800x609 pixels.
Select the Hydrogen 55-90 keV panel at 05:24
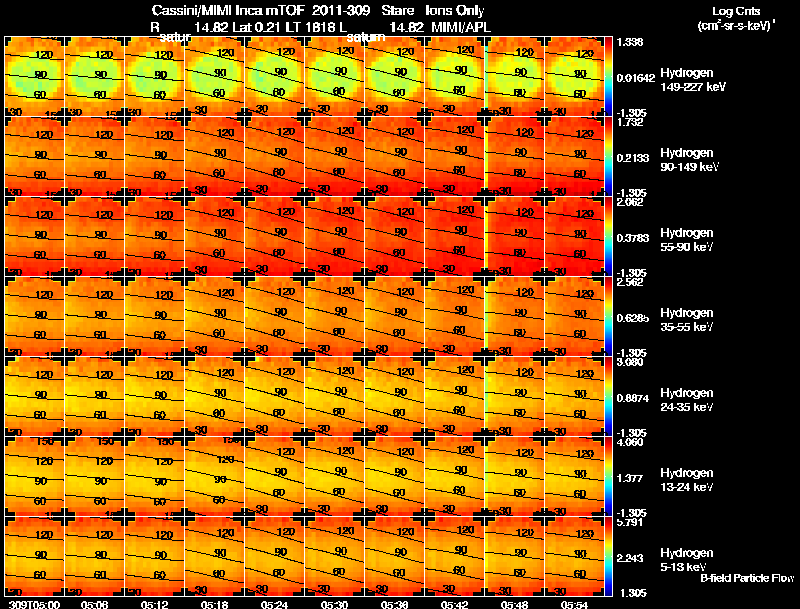pos(274,237)
